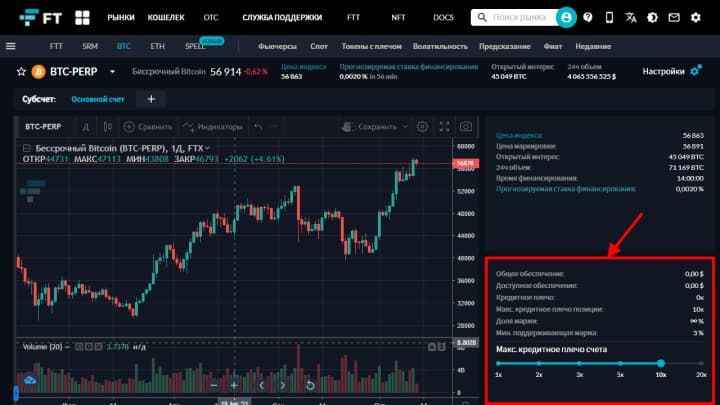Take a chart snapshot with camera icon
Screen dimensions: 720x405
466,126
